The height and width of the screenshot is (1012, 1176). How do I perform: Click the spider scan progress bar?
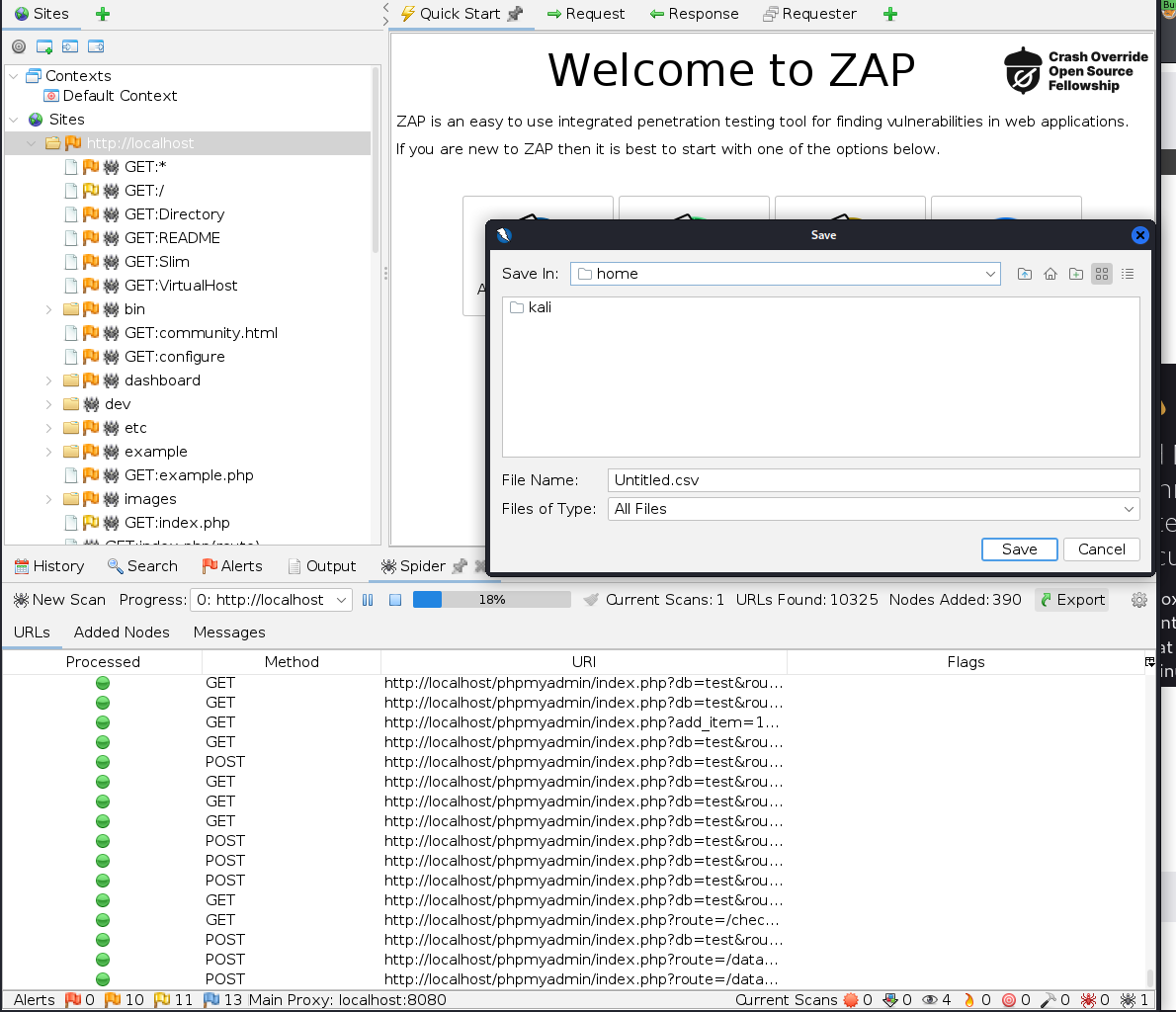click(x=491, y=600)
